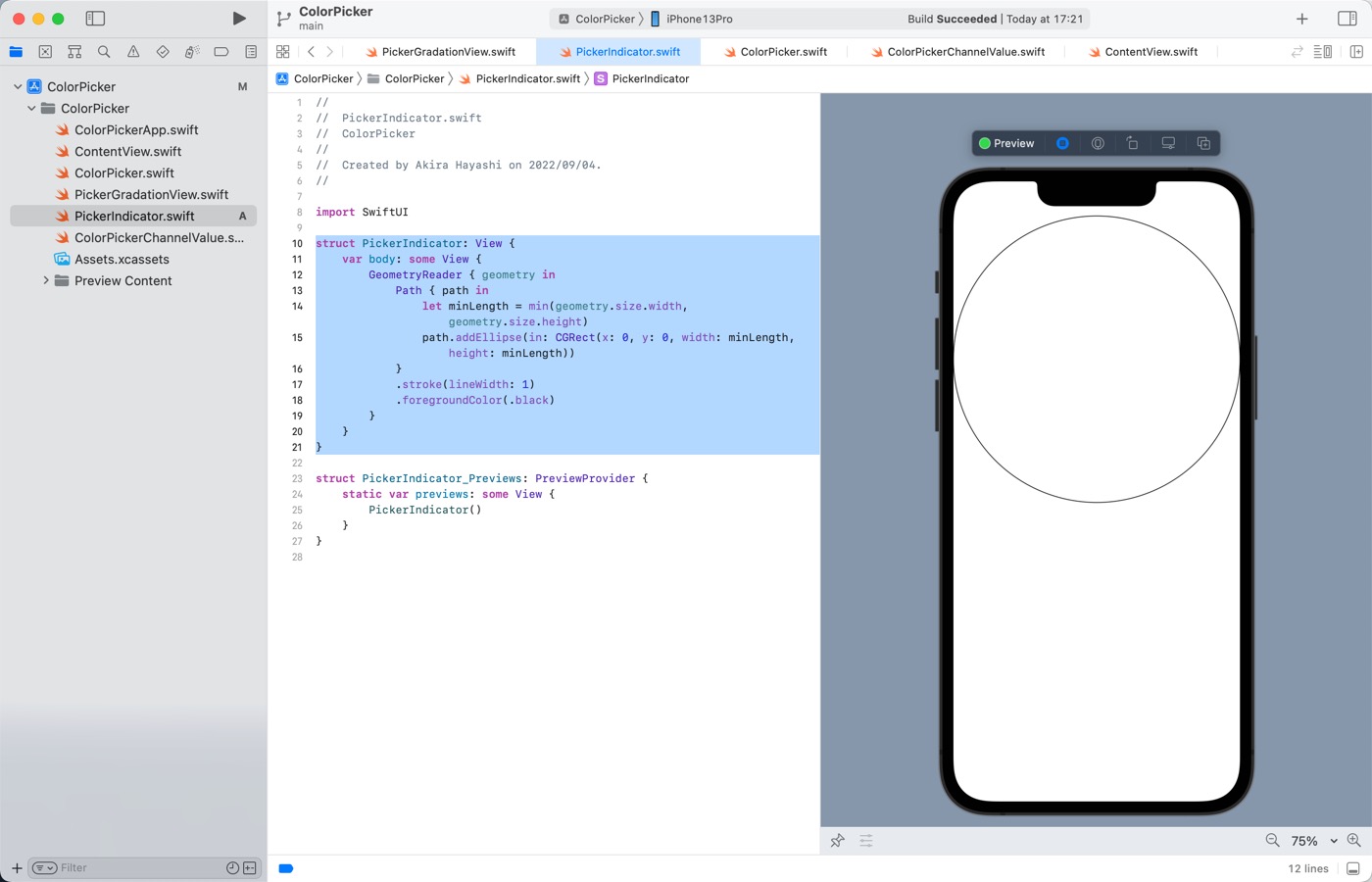Go back in editor history

[x=312, y=52]
